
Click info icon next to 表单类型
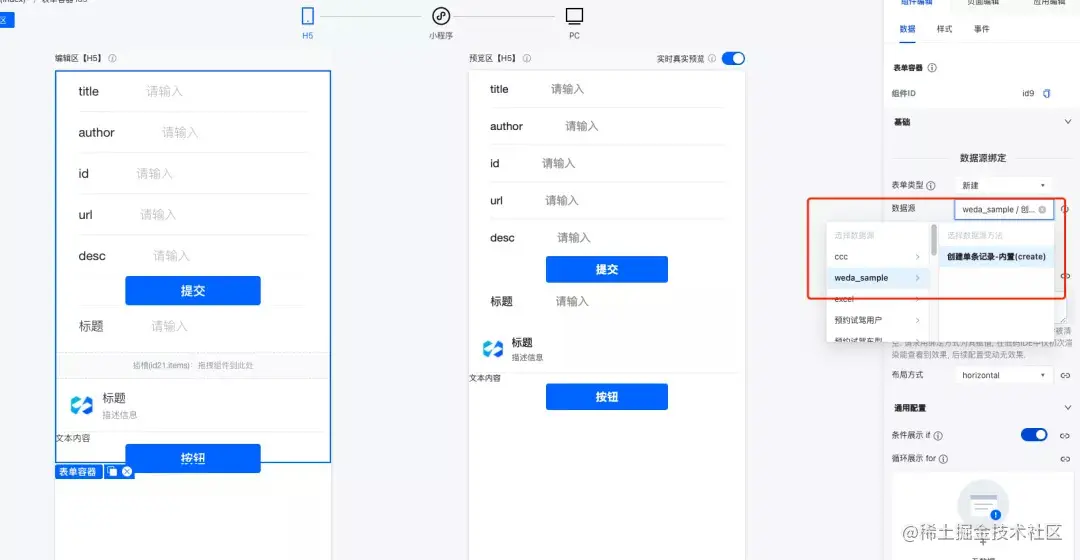click(931, 185)
